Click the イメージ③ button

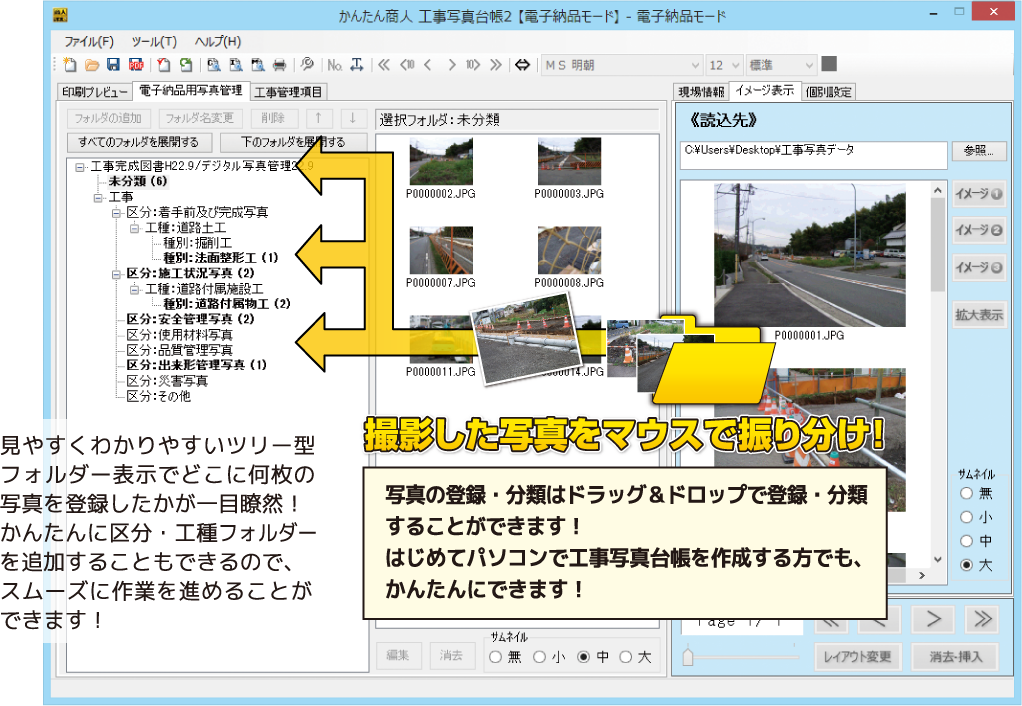pyautogui.click(x=979, y=267)
